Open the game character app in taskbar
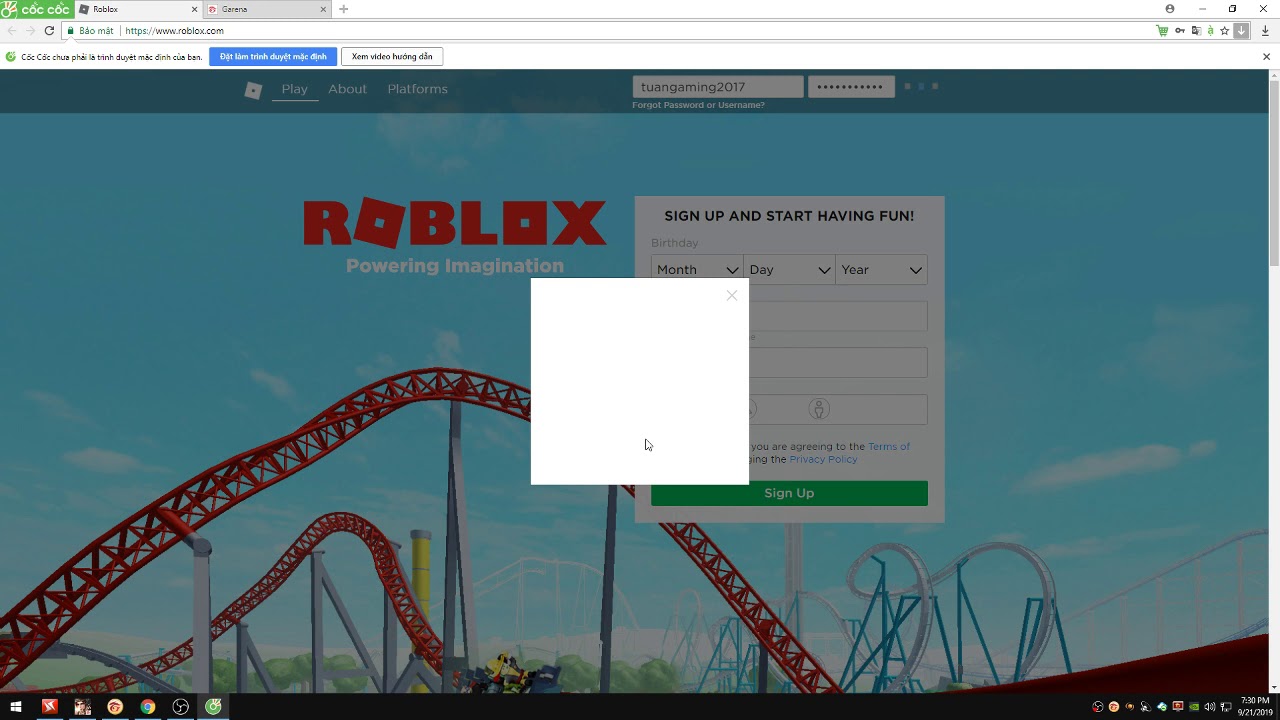The image size is (1280, 720). pyautogui.click(x=82, y=707)
